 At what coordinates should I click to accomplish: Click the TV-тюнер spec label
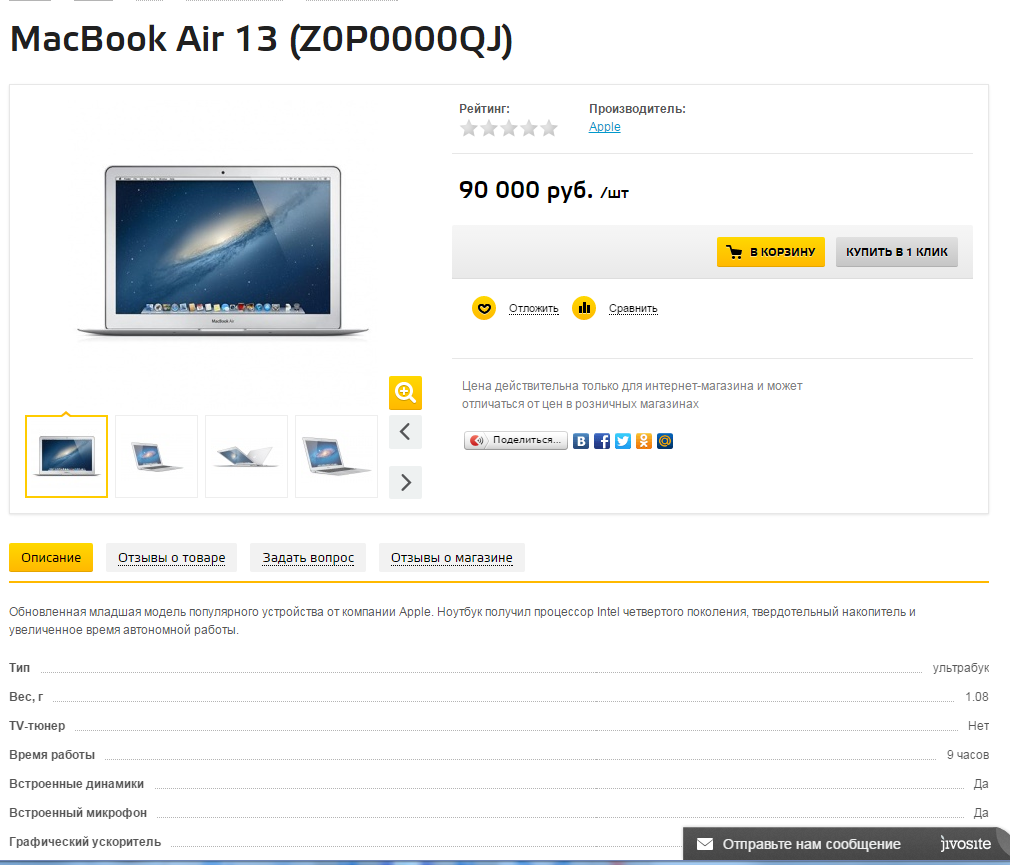[37, 726]
